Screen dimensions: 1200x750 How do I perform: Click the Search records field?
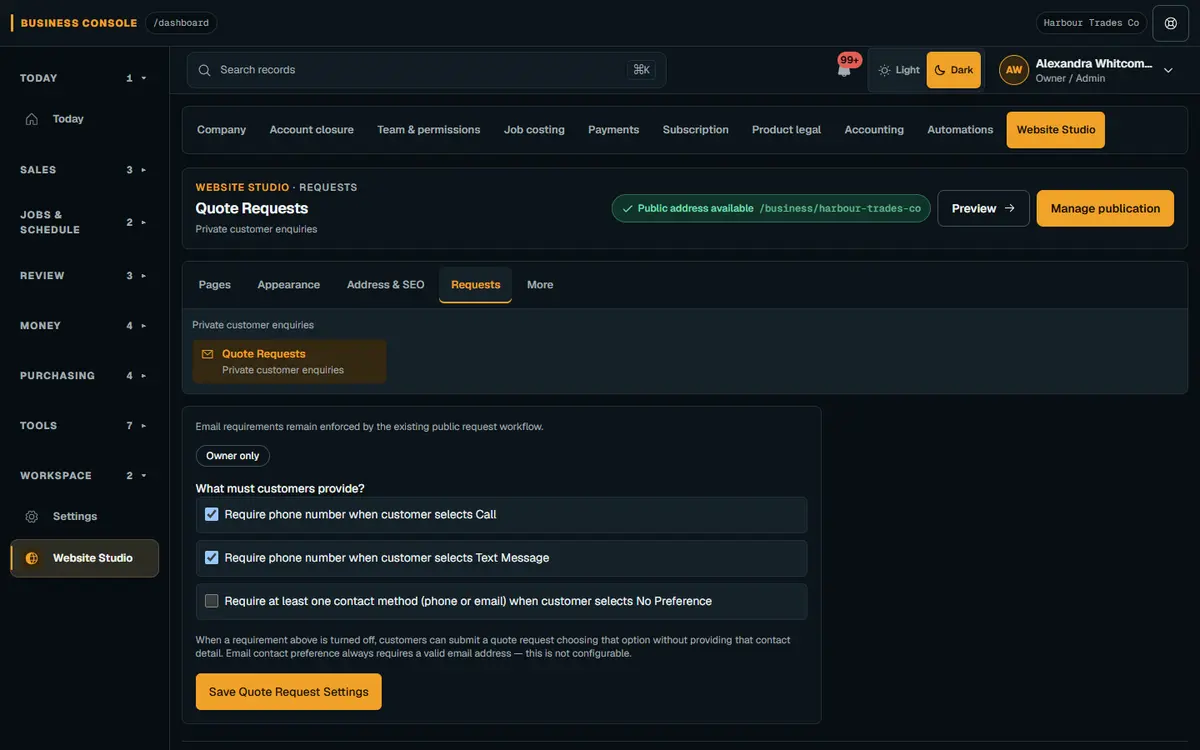point(426,70)
